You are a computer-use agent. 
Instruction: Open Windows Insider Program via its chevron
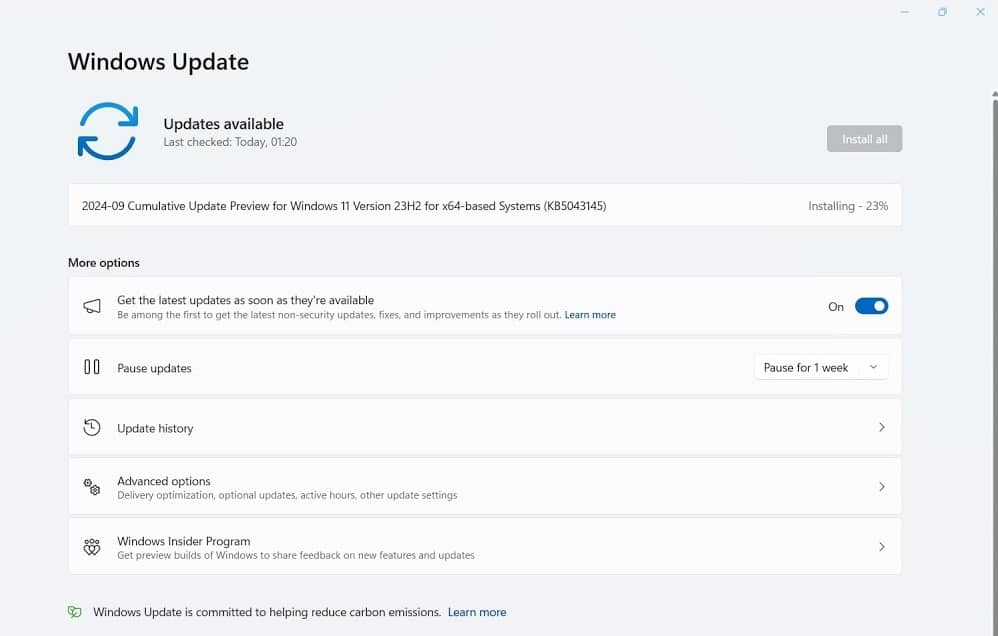pos(882,547)
